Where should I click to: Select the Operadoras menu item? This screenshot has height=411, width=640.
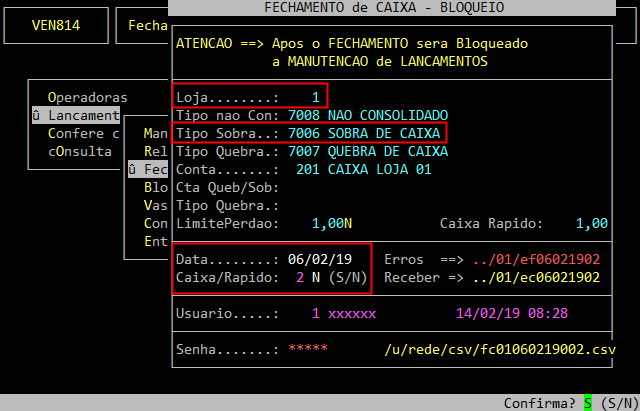87,97
